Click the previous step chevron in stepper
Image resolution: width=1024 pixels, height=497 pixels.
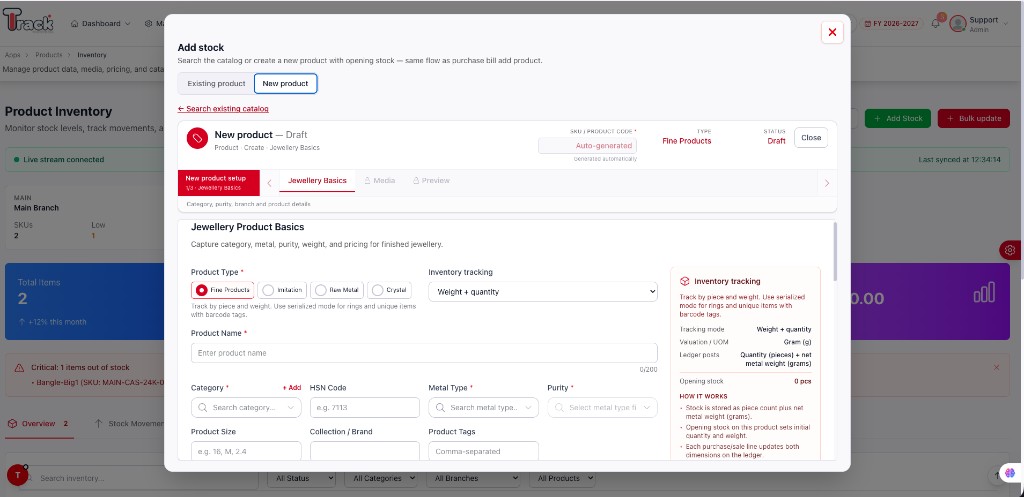tap(269, 184)
